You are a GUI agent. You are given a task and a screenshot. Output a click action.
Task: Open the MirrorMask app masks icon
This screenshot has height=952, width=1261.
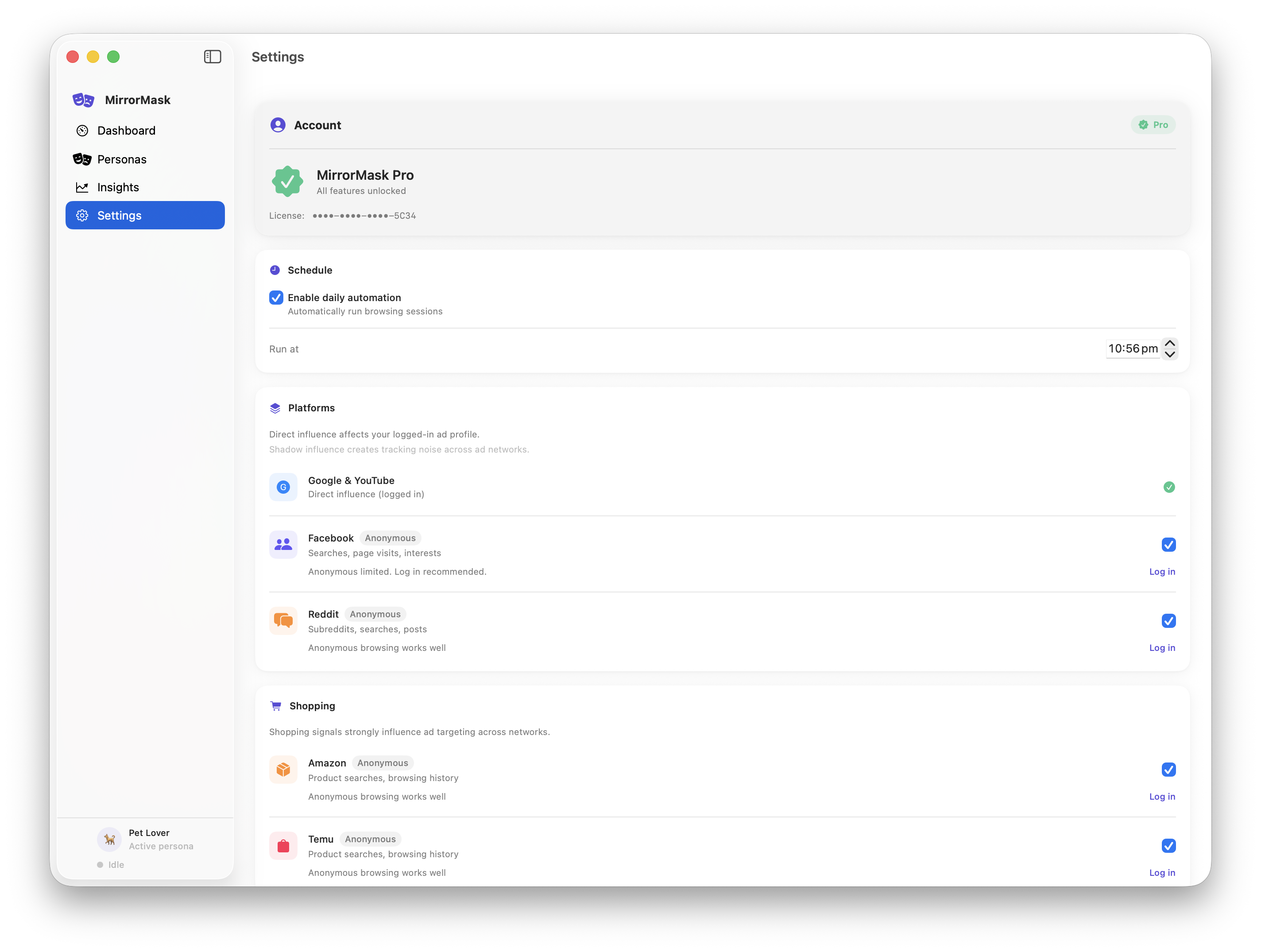pyautogui.click(x=83, y=100)
